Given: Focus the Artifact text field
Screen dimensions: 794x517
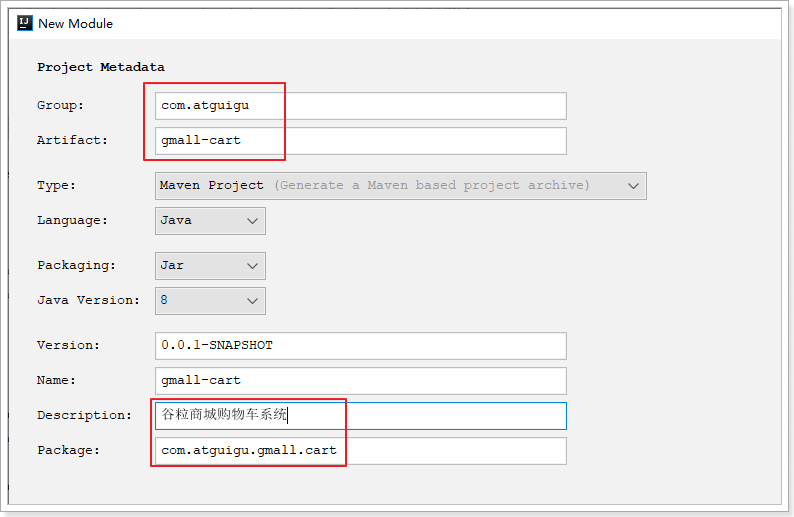Looking at the screenshot, I should point(360,141).
